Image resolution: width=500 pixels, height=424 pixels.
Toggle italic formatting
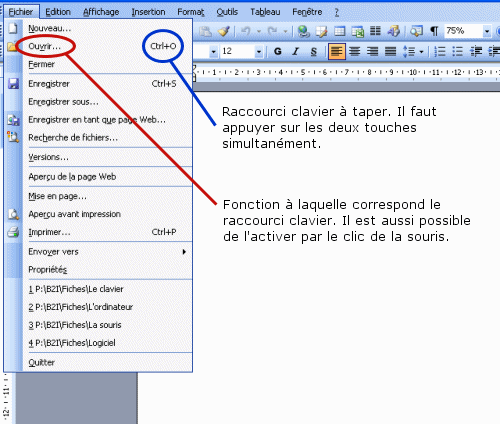[x=295, y=51]
